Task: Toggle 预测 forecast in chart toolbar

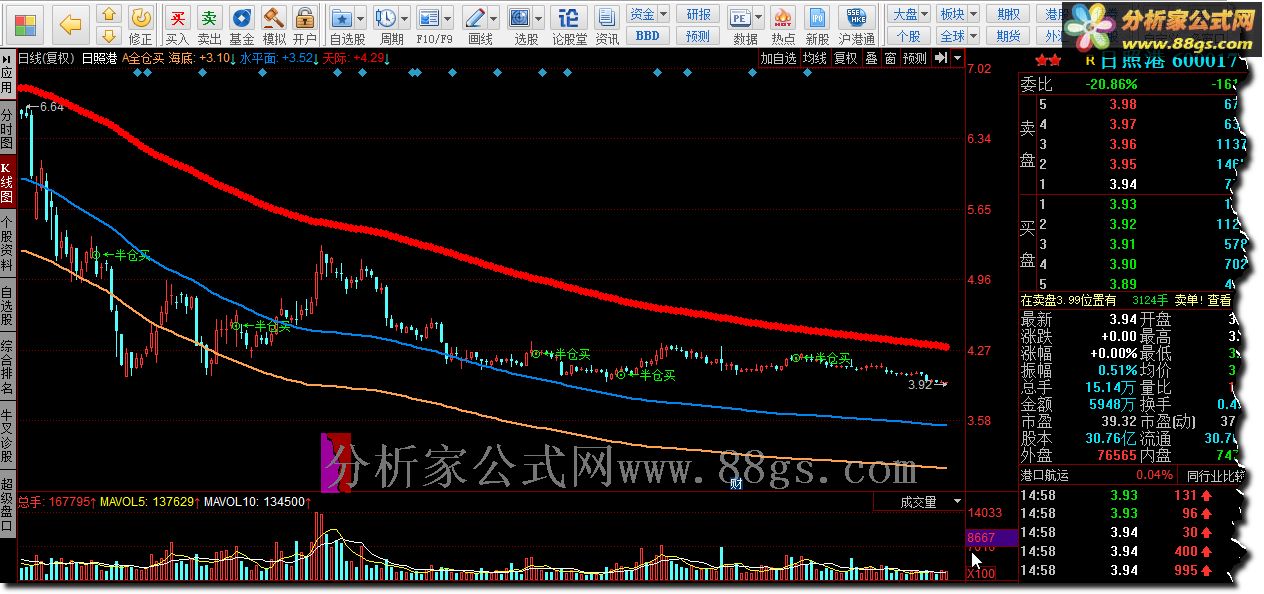Action: point(915,58)
